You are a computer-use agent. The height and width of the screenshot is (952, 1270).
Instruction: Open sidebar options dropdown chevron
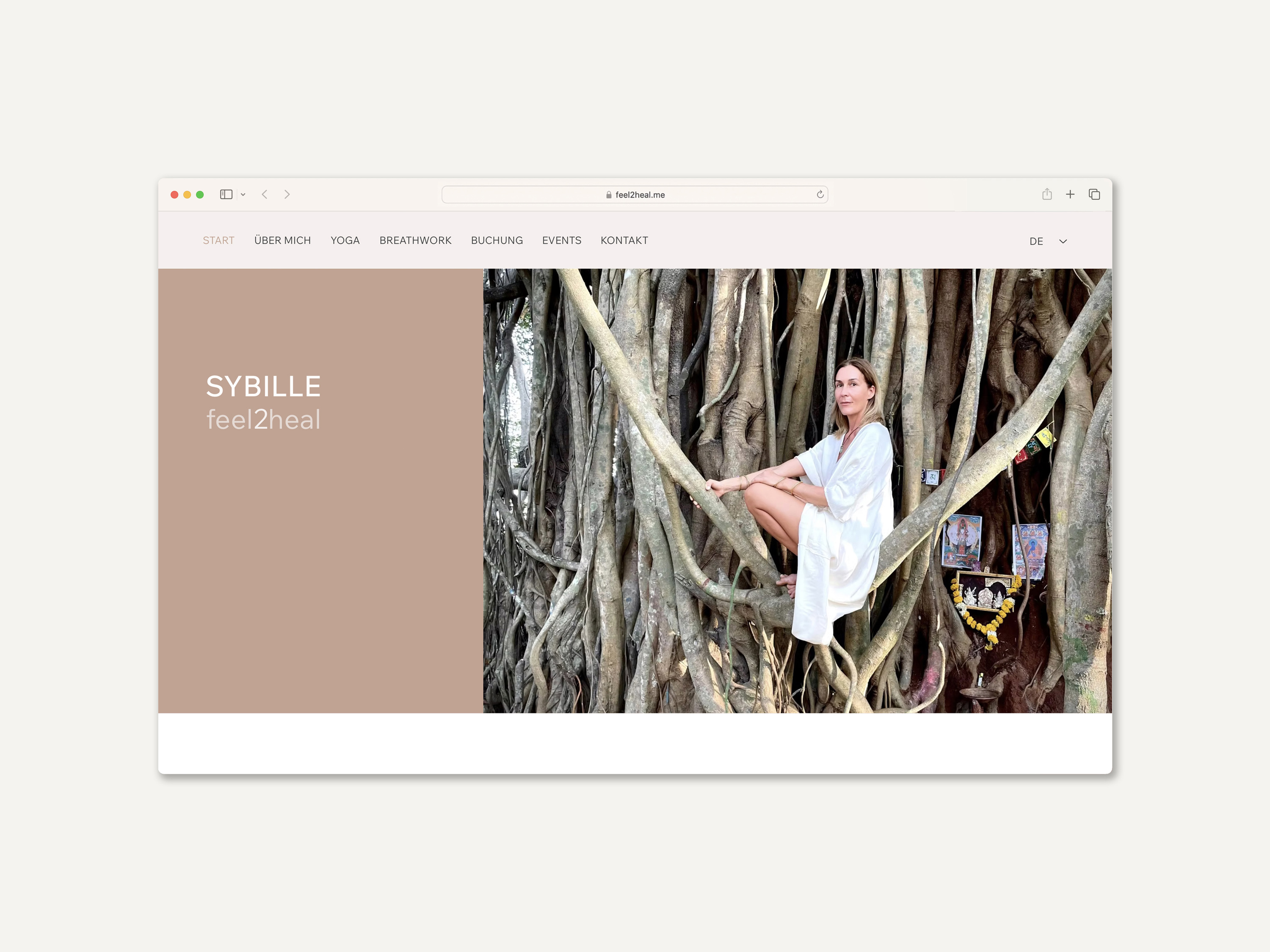click(243, 195)
